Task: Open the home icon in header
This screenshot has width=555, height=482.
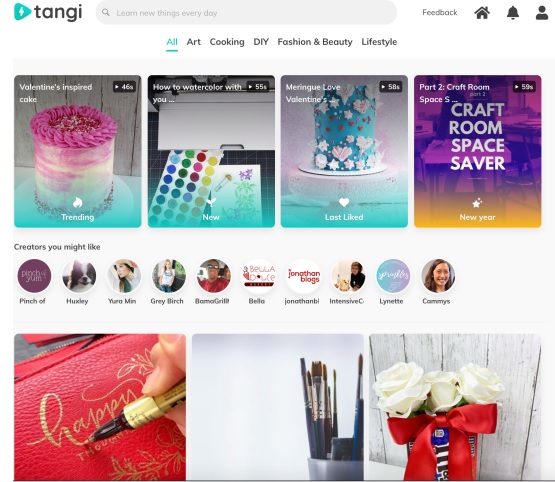Action: pyautogui.click(x=482, y=13)
